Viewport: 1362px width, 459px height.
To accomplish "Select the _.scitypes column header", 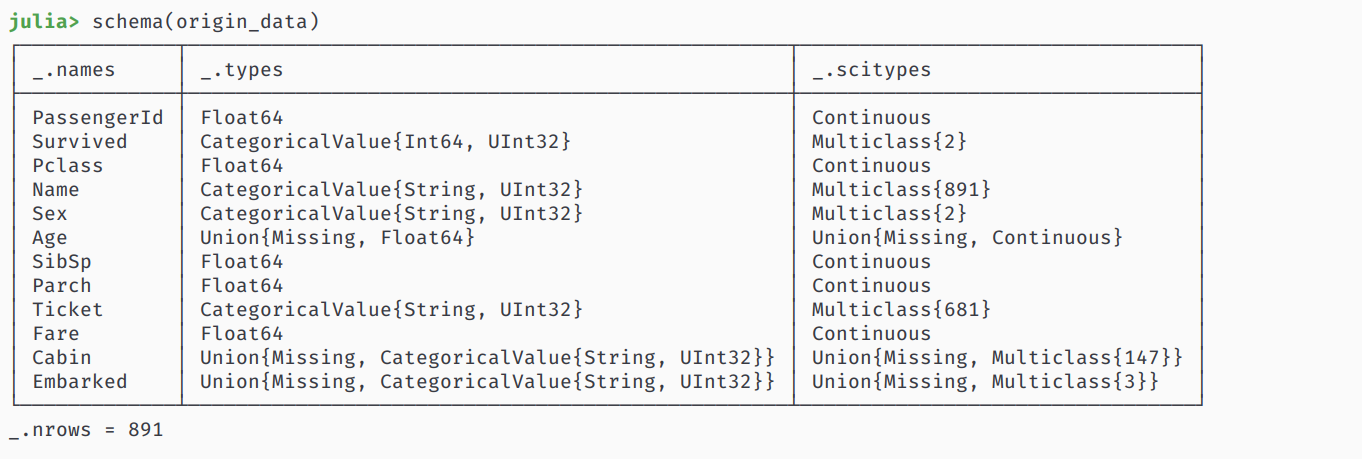I will 871,70.
